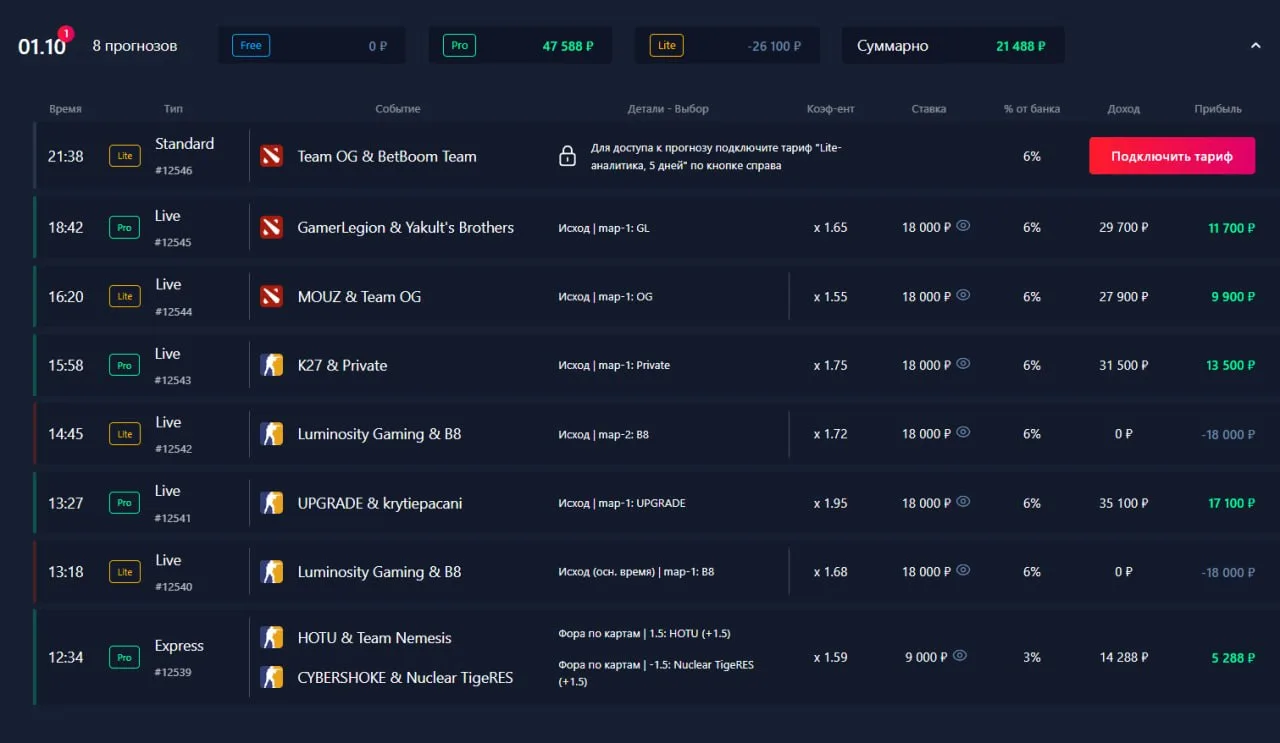Click the CS icon beside UPGRADE & krytiepacani
The height and width of the screenshot is (743, 1280).
click(x=271, y=503)
